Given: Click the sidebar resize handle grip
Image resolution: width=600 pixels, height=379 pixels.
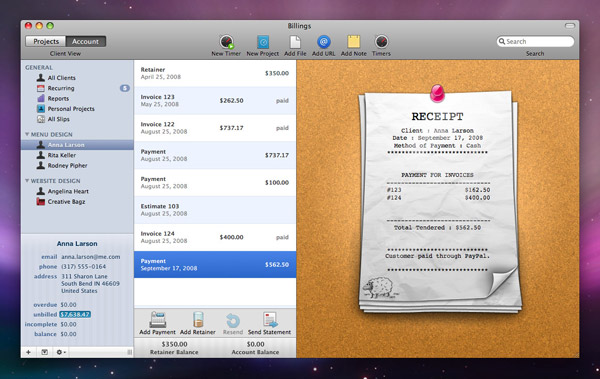Looking at the screenshot, I should (x=130, y=352).
